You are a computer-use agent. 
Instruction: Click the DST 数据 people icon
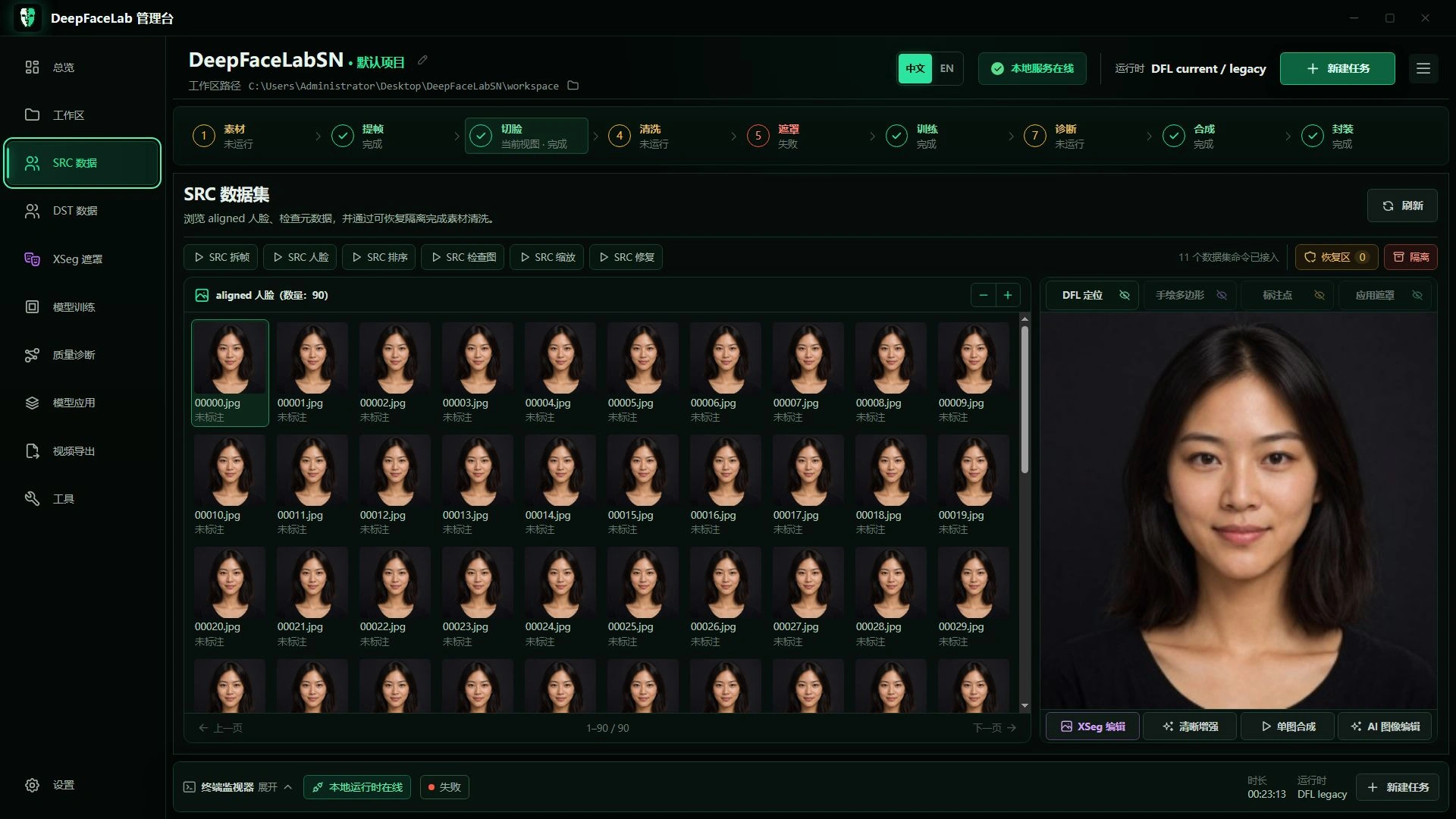32,211
